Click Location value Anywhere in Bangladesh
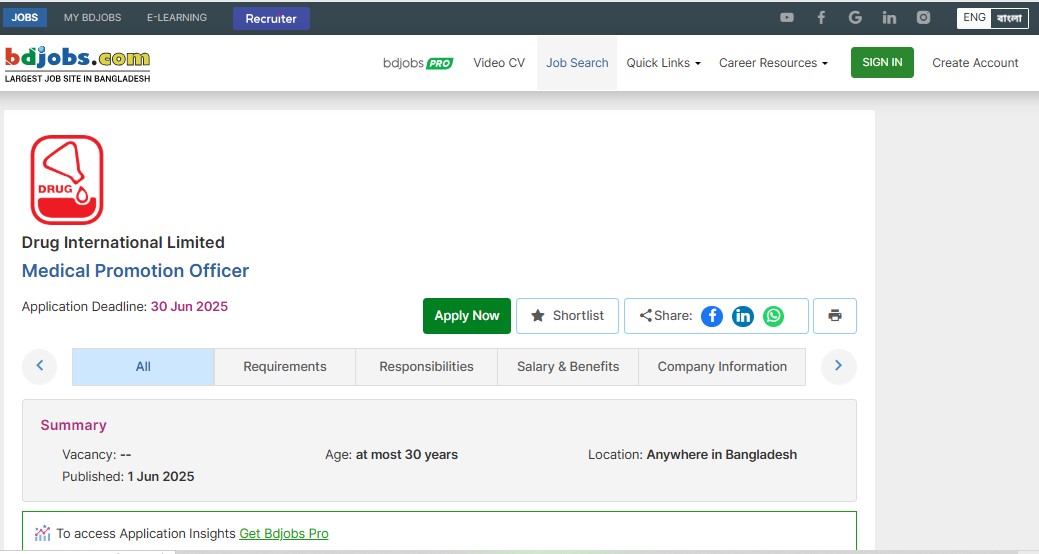 [x=722, y=455]
